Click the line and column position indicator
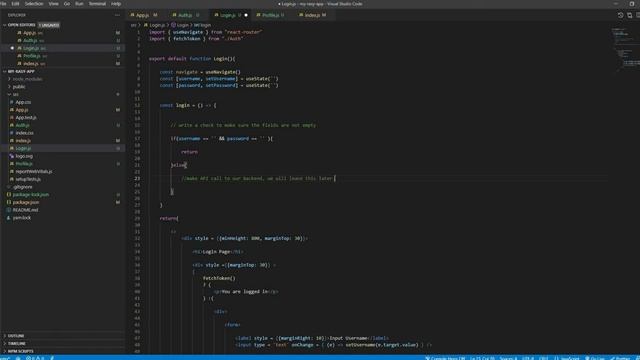 click(x=482, y=358)
